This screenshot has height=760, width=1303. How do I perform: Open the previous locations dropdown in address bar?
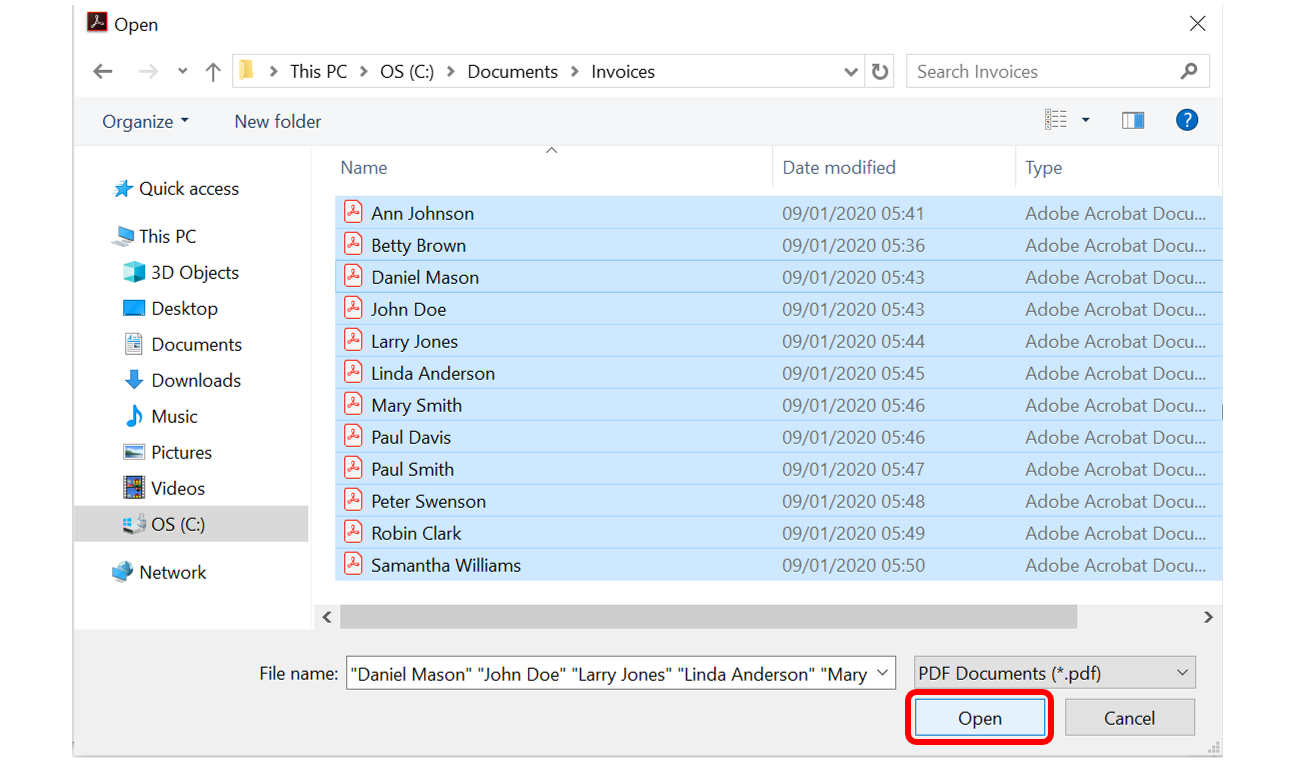(851, 71)
